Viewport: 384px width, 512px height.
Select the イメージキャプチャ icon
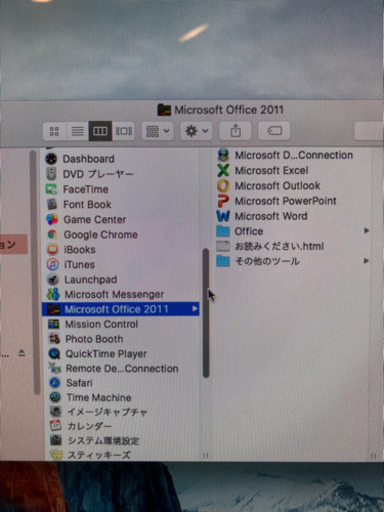point(56,412)
